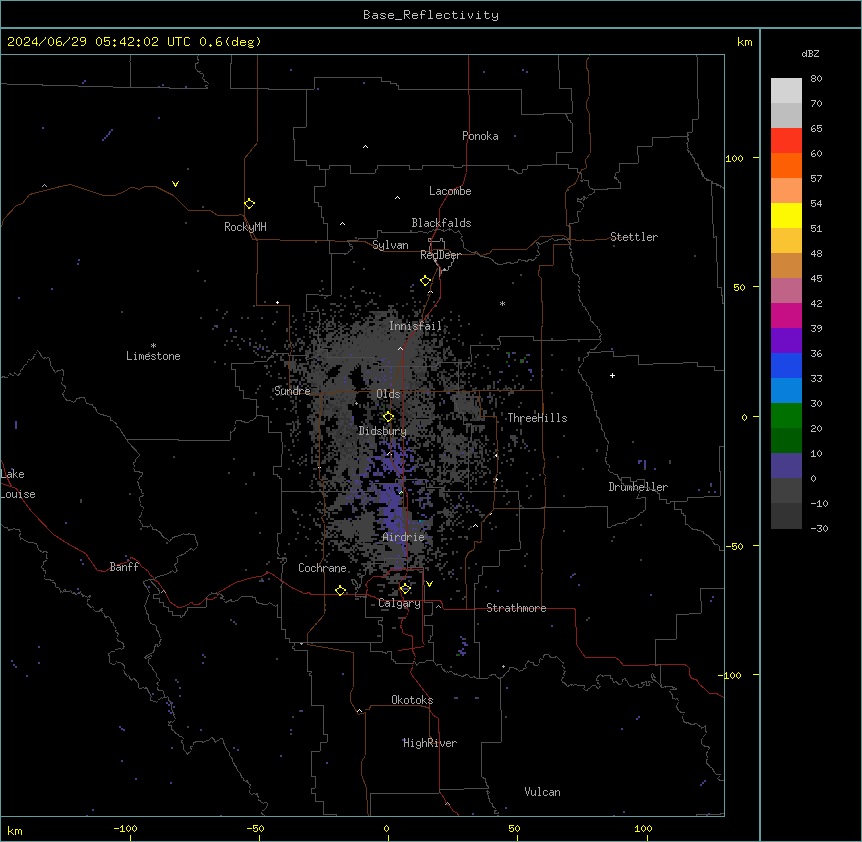Click the Banff label
The height and width of the screenshot is (842, 862).
click(x=124, y=567)
